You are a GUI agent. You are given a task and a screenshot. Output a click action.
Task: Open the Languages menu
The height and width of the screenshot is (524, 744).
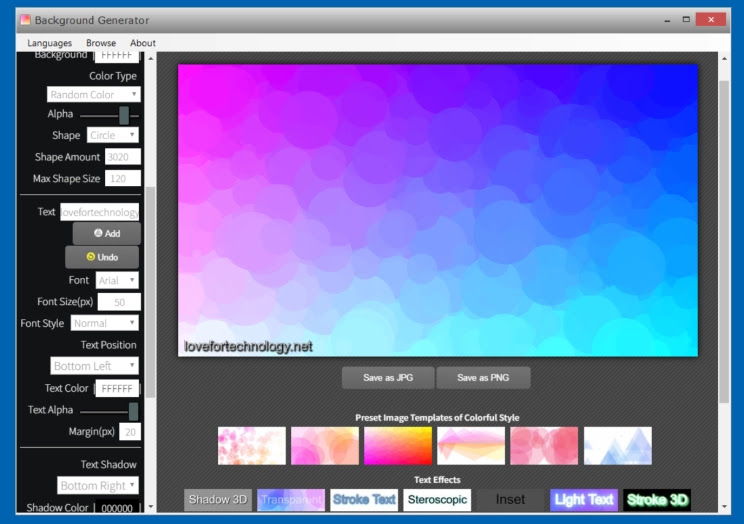[49, 43]
